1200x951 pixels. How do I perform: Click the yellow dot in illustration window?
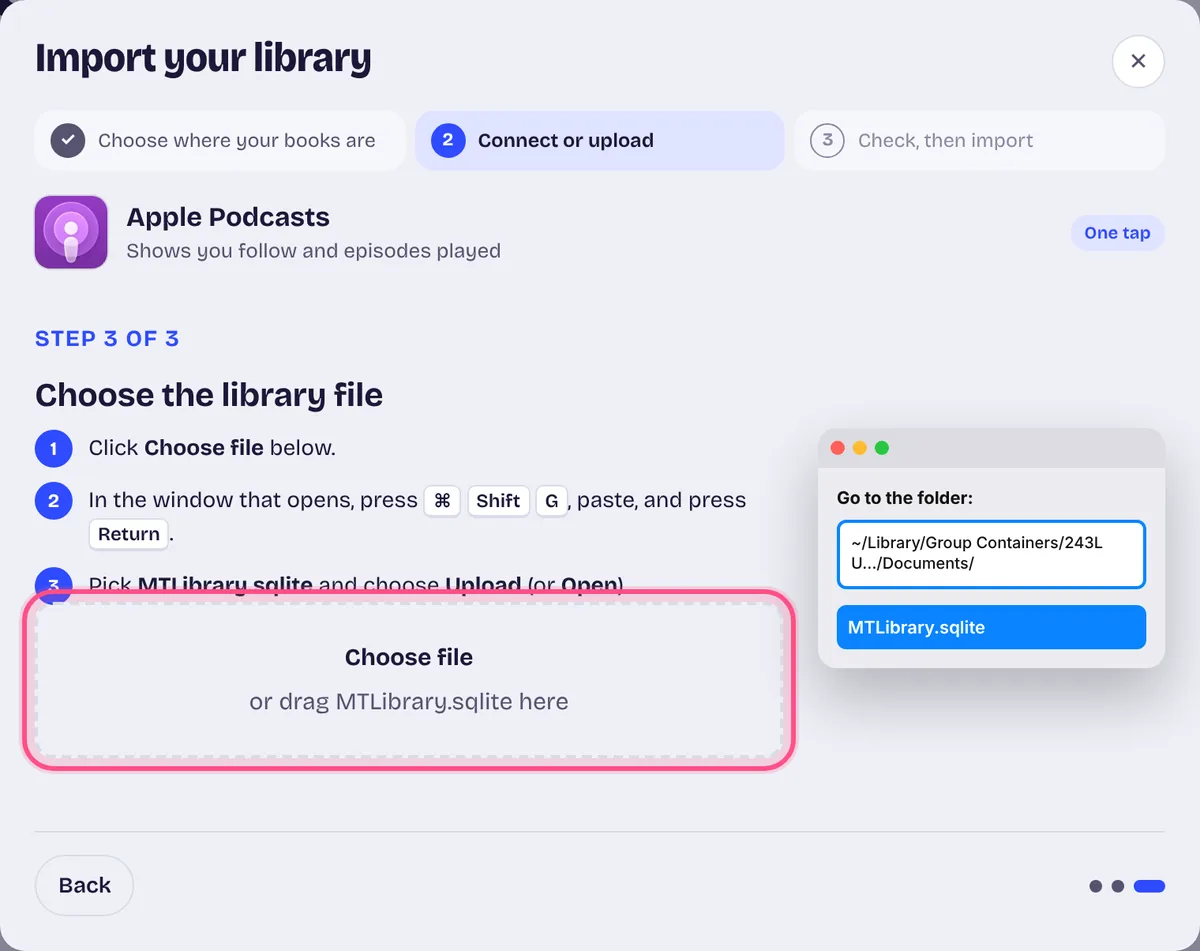pyautogui.click(x=860, y=448)
